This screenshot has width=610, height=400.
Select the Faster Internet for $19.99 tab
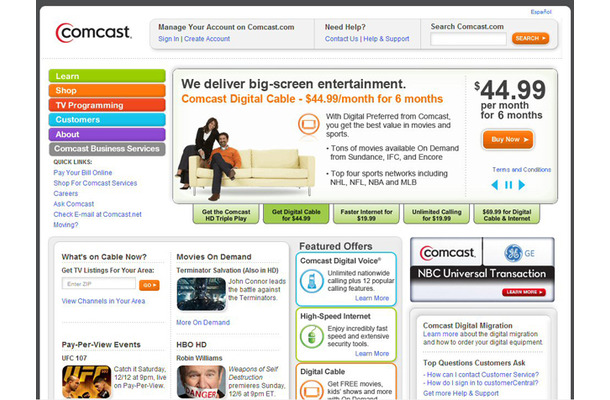pyautogui.click(x=366, y=214)
